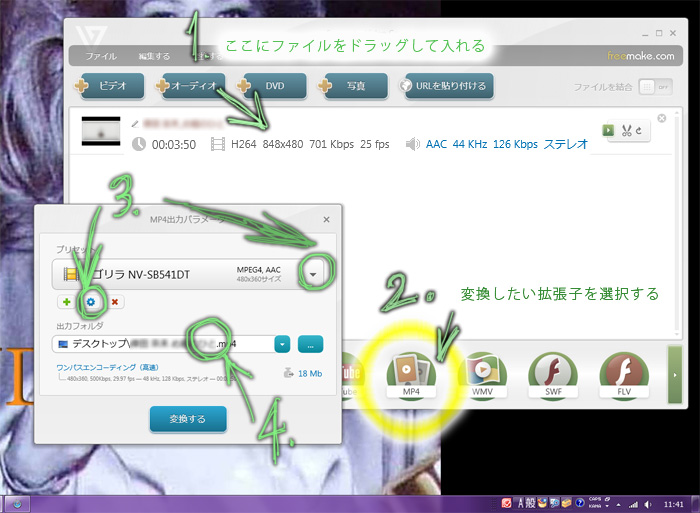Open the output folder dropdown arrow
Image resolution: width=700 pixels, height=513 pixels.
click(x=282, y=344)
